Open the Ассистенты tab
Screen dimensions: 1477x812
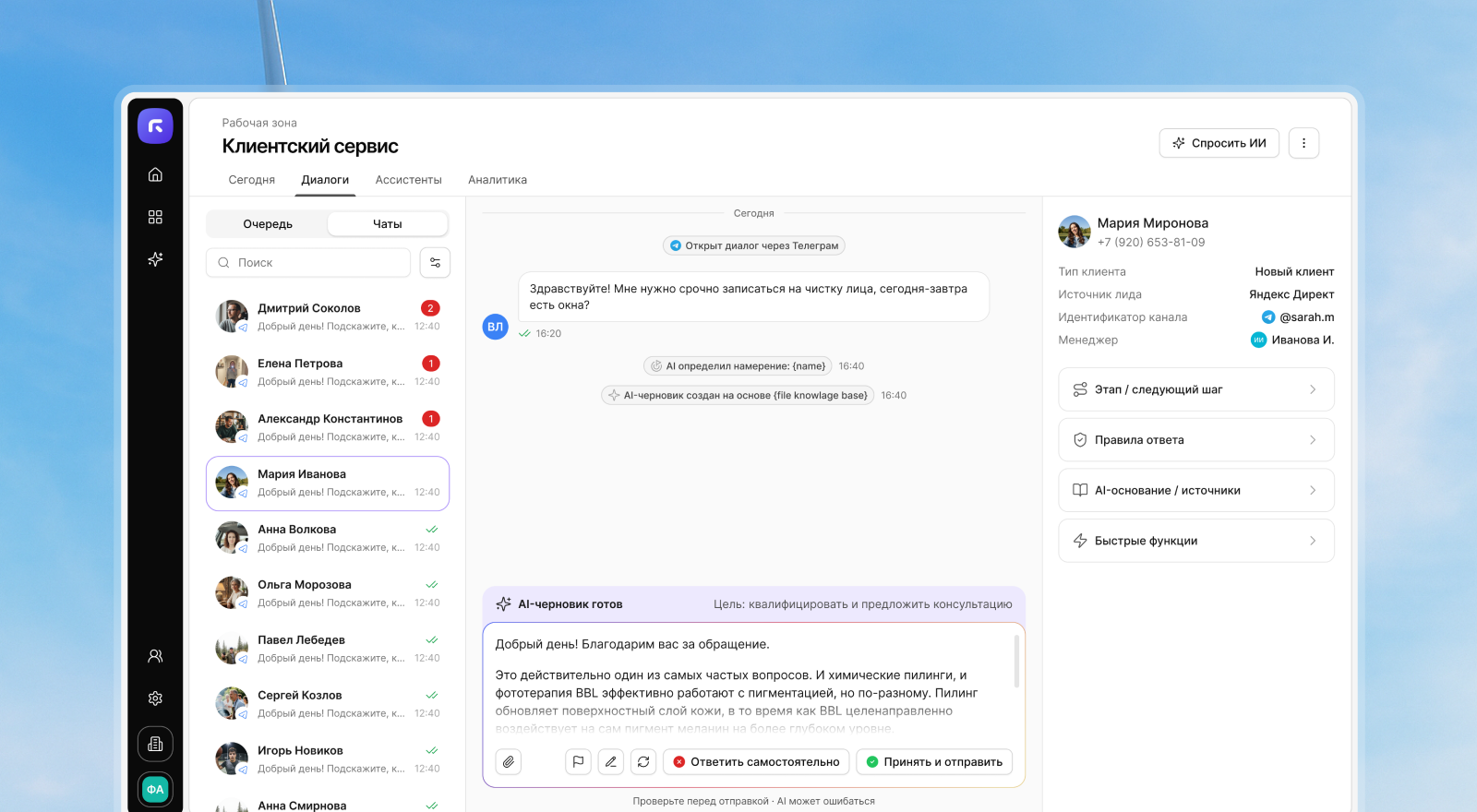point(409,180)
